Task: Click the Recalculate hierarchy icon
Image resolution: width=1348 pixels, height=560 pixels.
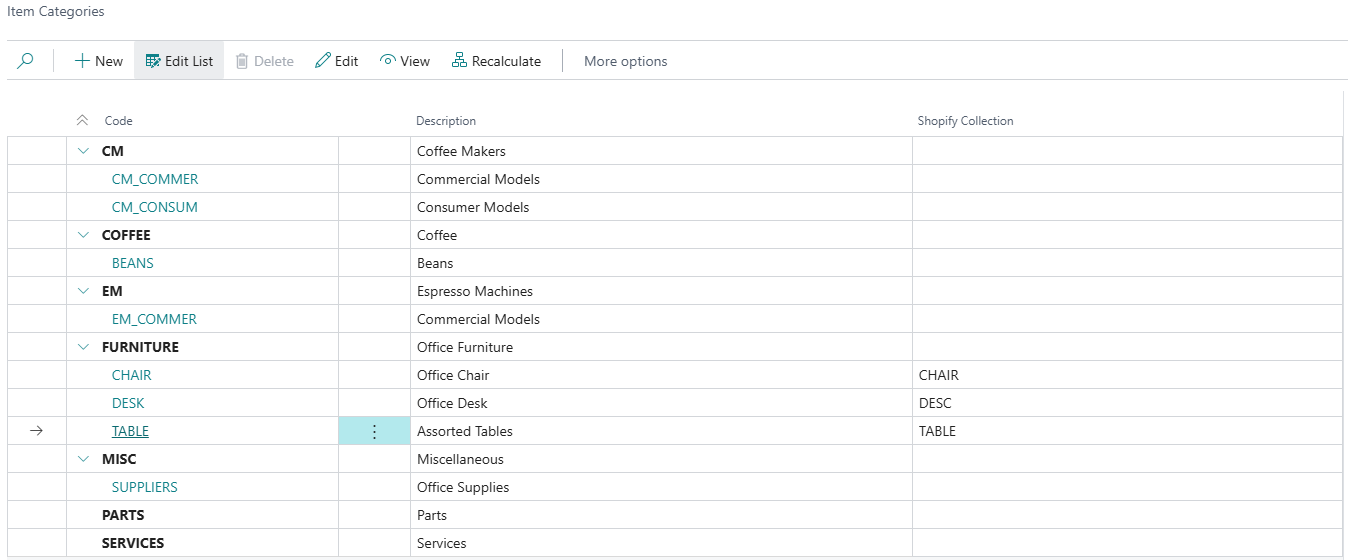Action: [459, 61]
